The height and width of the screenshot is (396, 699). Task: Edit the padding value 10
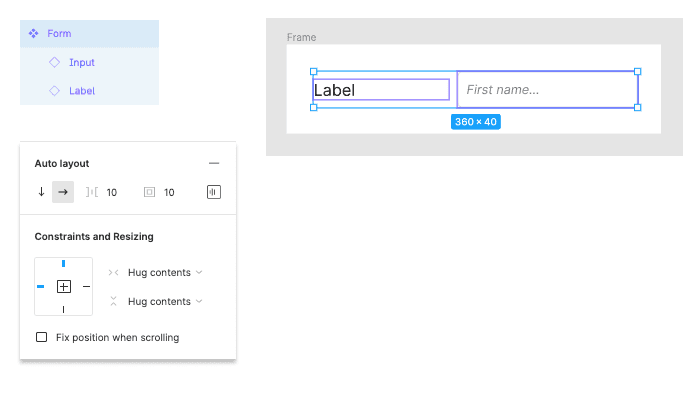[169, 193]
